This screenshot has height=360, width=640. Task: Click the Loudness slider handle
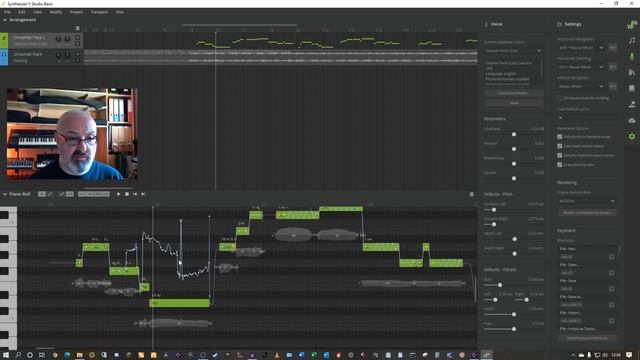click(x=514, y=135)
